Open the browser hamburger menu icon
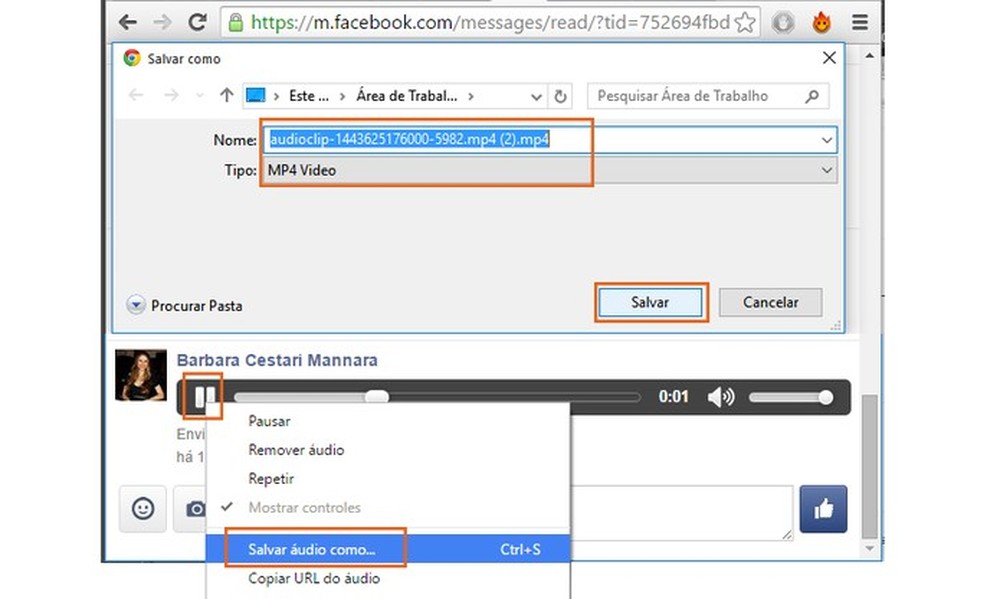Screen dimensions: 1000x599 coord(859,21)
